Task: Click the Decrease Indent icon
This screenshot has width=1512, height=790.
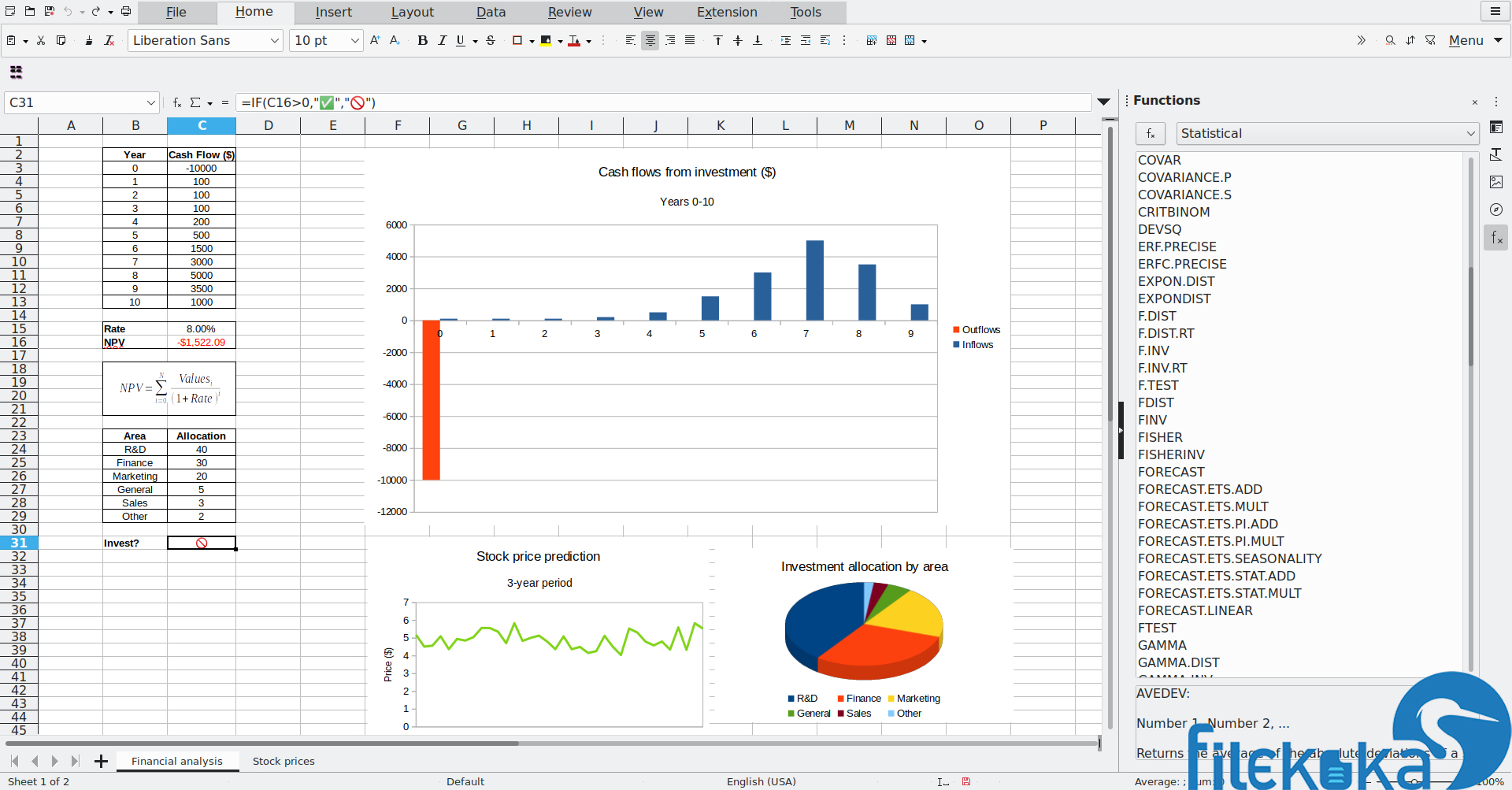Action: [806, 40]
